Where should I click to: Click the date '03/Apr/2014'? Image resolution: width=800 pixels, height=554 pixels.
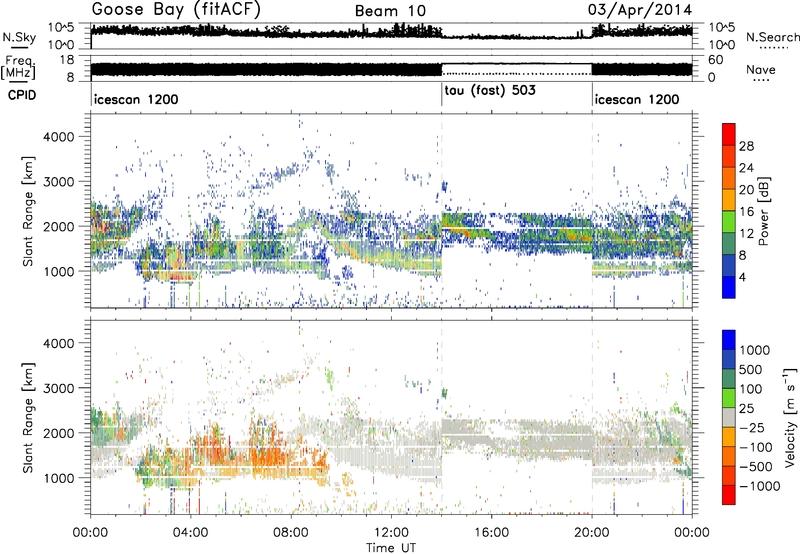[x=640, y=10]
